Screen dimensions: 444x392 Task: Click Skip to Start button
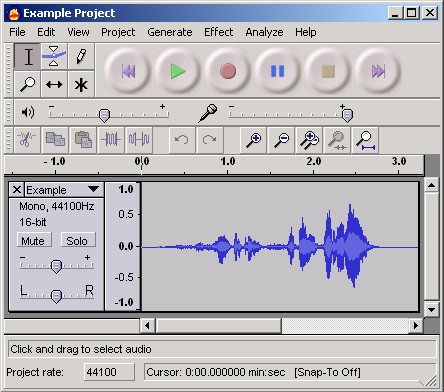pyautogui.click(x=128, y=71)
